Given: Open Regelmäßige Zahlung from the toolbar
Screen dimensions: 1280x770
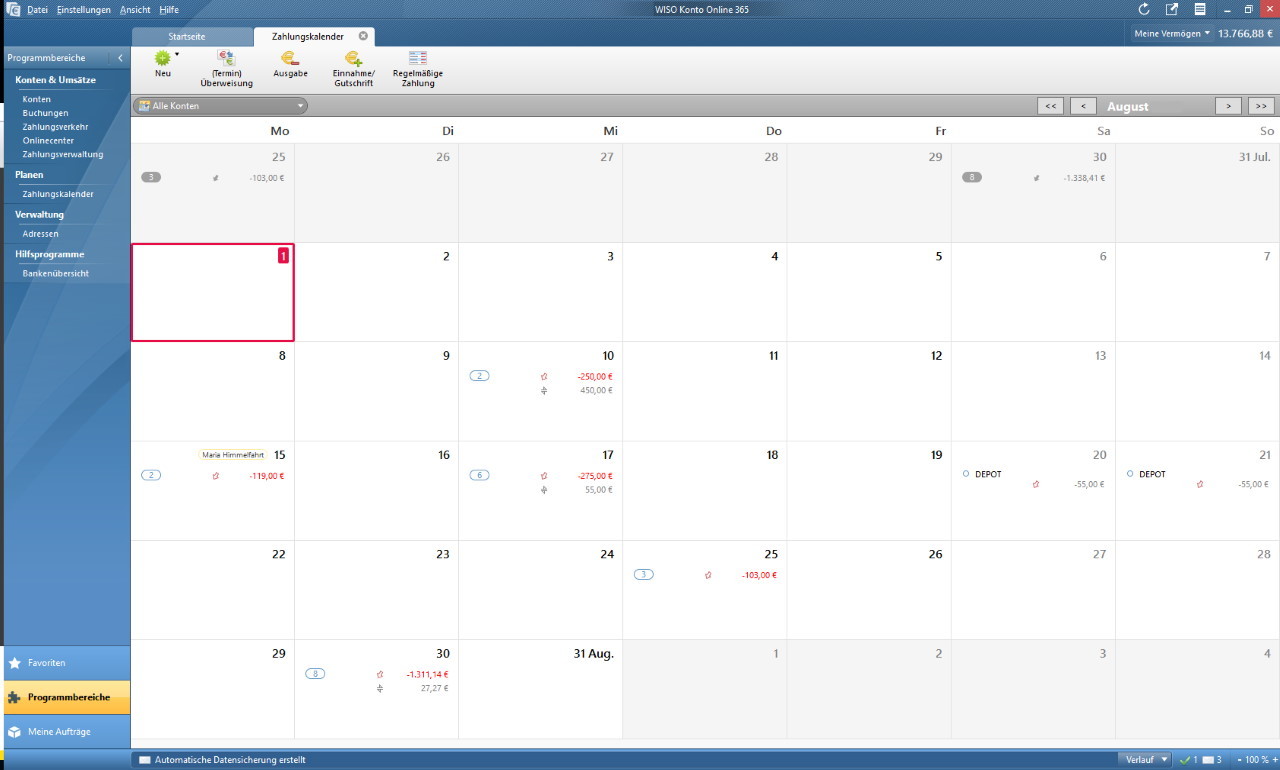Looking at the screenshot, I should (417, 60).
